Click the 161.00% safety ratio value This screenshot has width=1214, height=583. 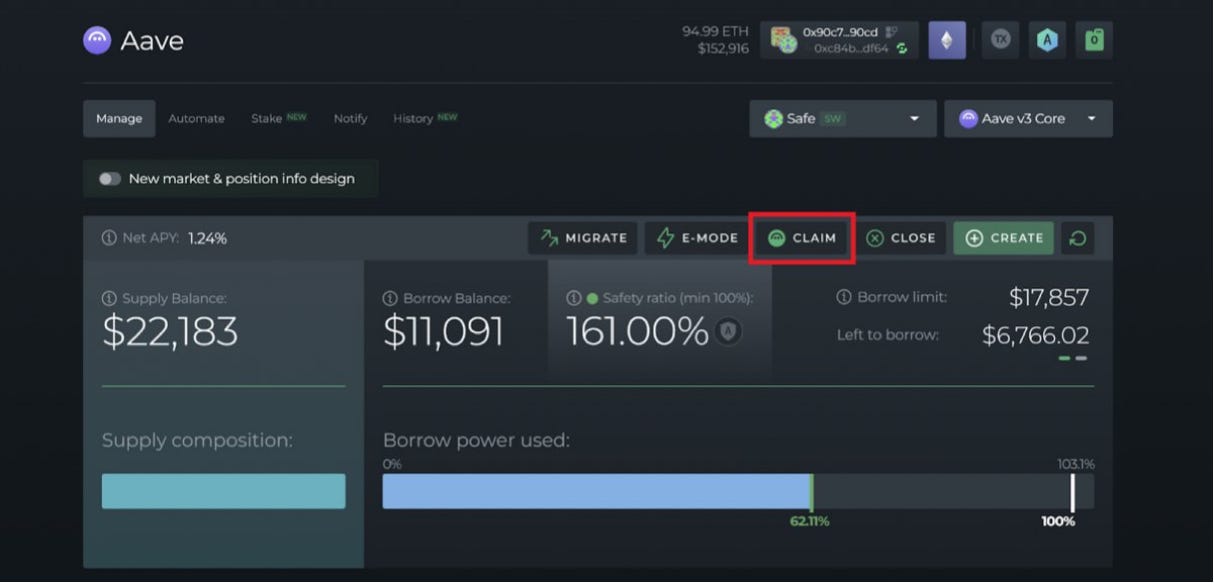[638, 332]
